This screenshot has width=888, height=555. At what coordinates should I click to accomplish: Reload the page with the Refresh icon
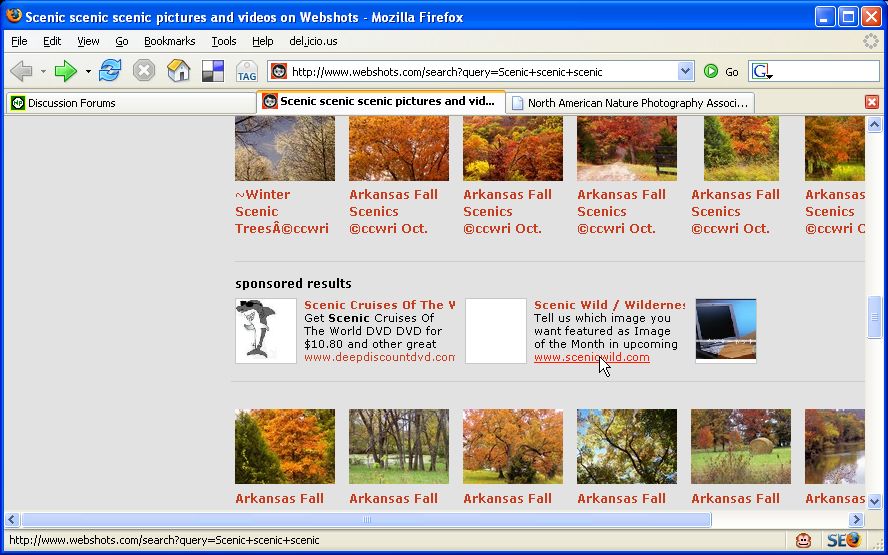(110, 71)
